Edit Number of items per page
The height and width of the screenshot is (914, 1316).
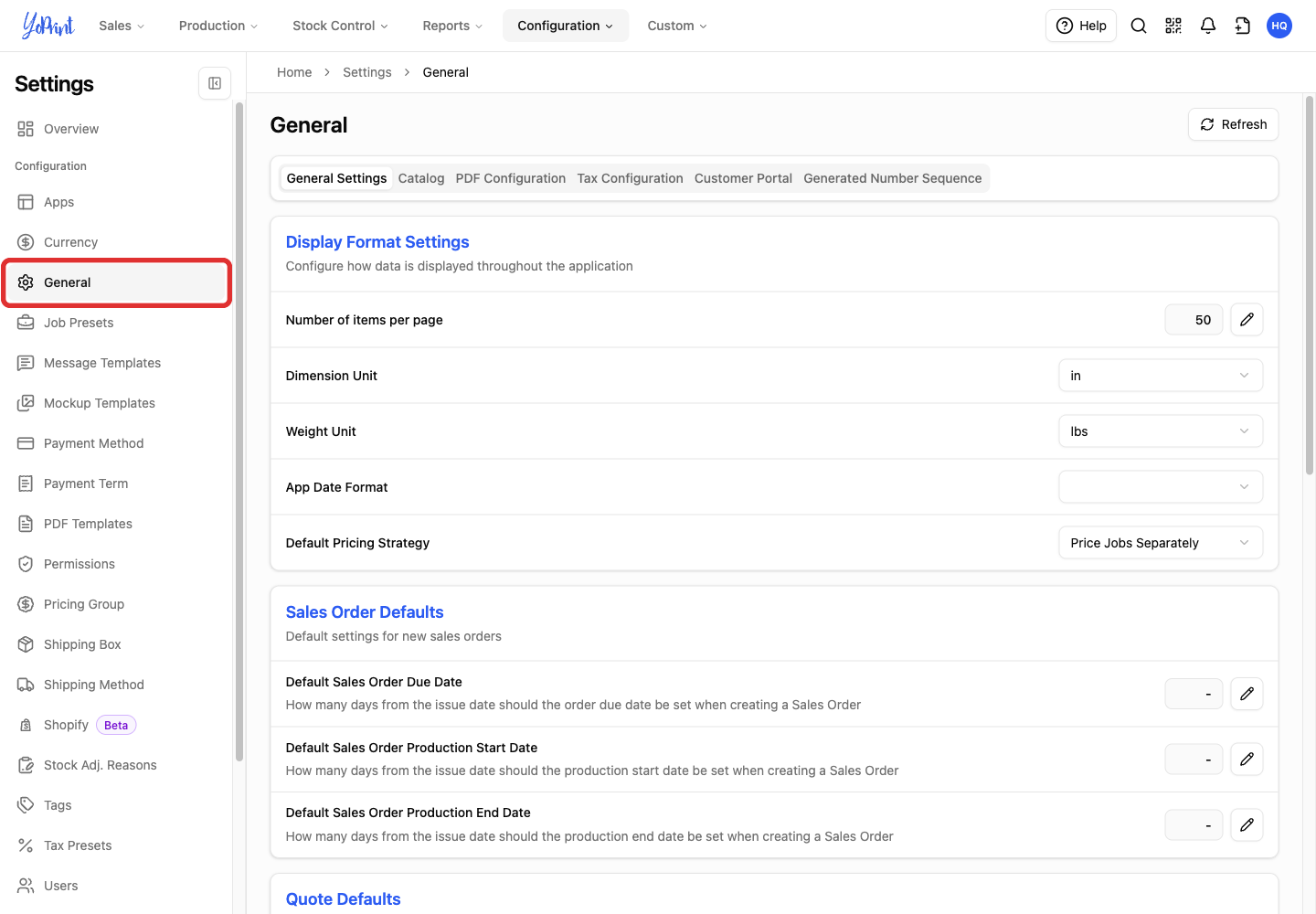pyautogui.click(x=1247, y=320)
